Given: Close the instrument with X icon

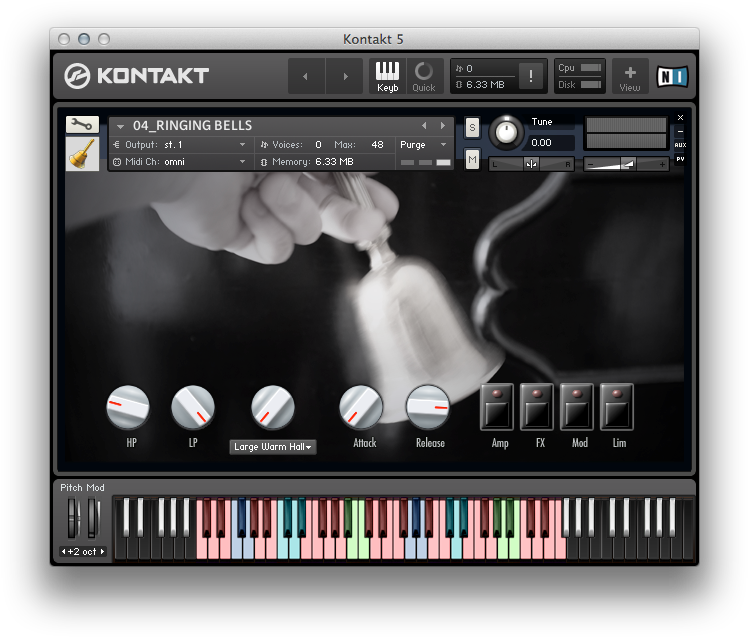Looking at the screenshot, I should [x=680, y=117].
